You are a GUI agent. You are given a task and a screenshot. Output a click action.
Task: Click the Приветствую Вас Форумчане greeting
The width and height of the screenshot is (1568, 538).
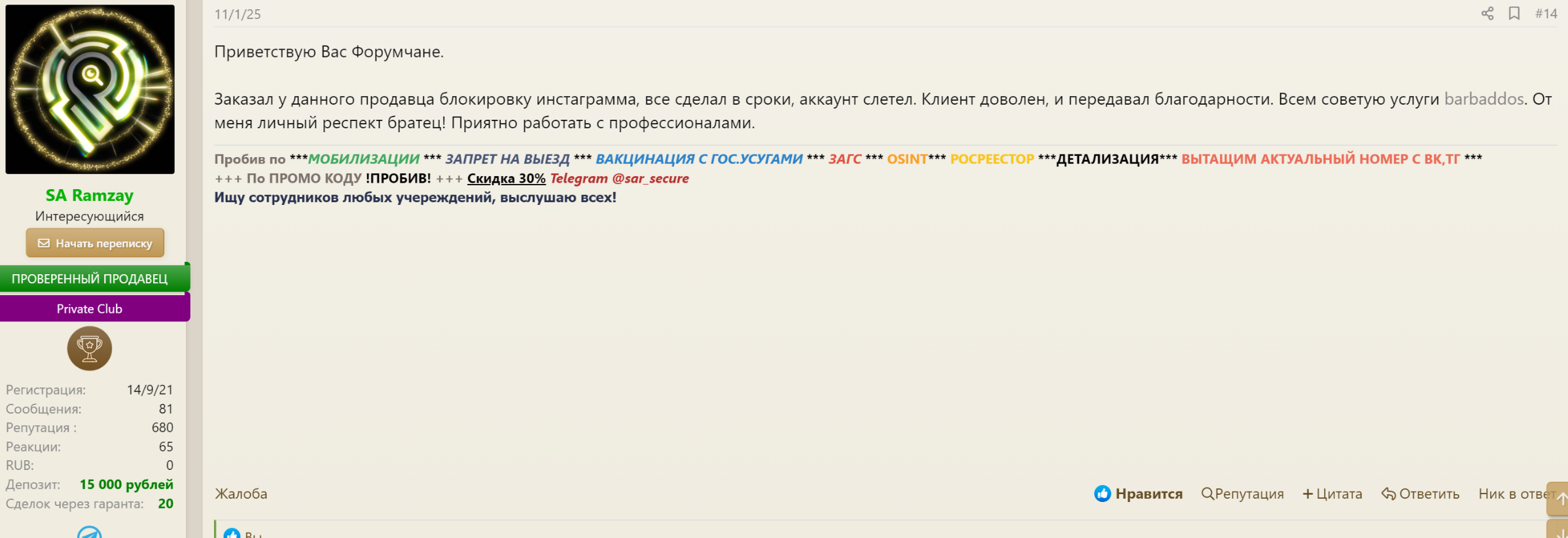click(x=329, y=52)
